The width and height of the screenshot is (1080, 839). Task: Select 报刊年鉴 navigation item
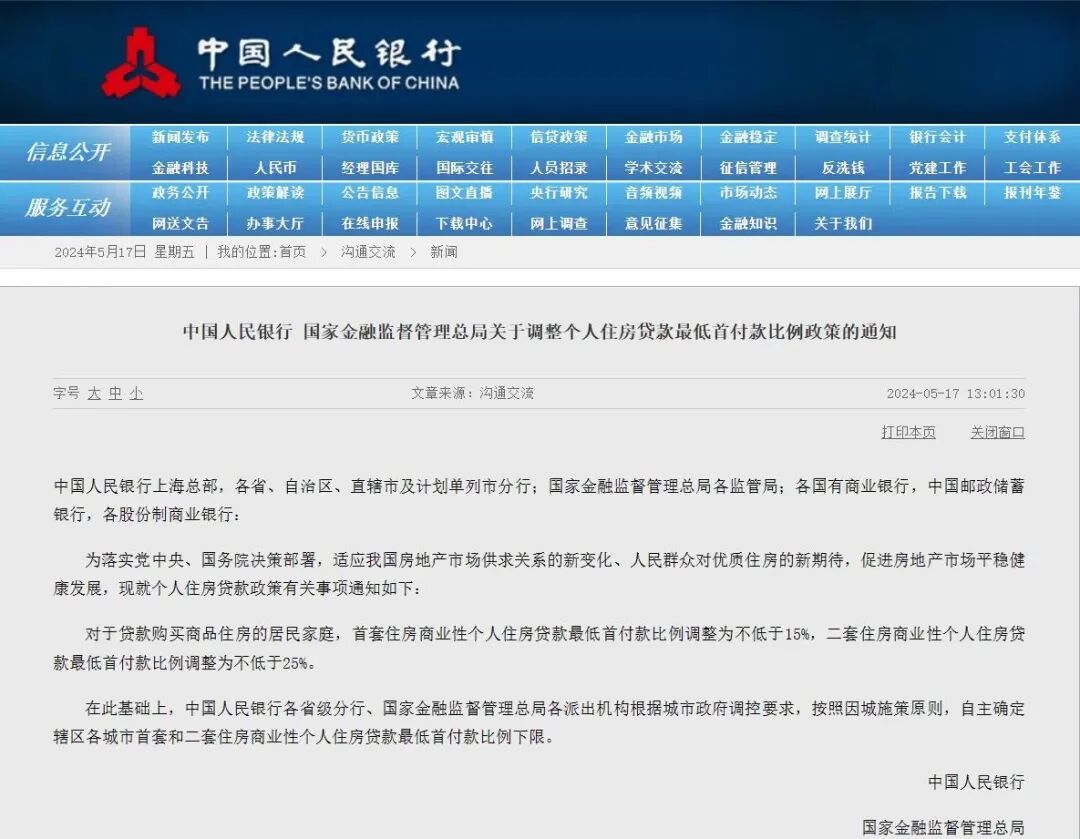coord(1032,193)
